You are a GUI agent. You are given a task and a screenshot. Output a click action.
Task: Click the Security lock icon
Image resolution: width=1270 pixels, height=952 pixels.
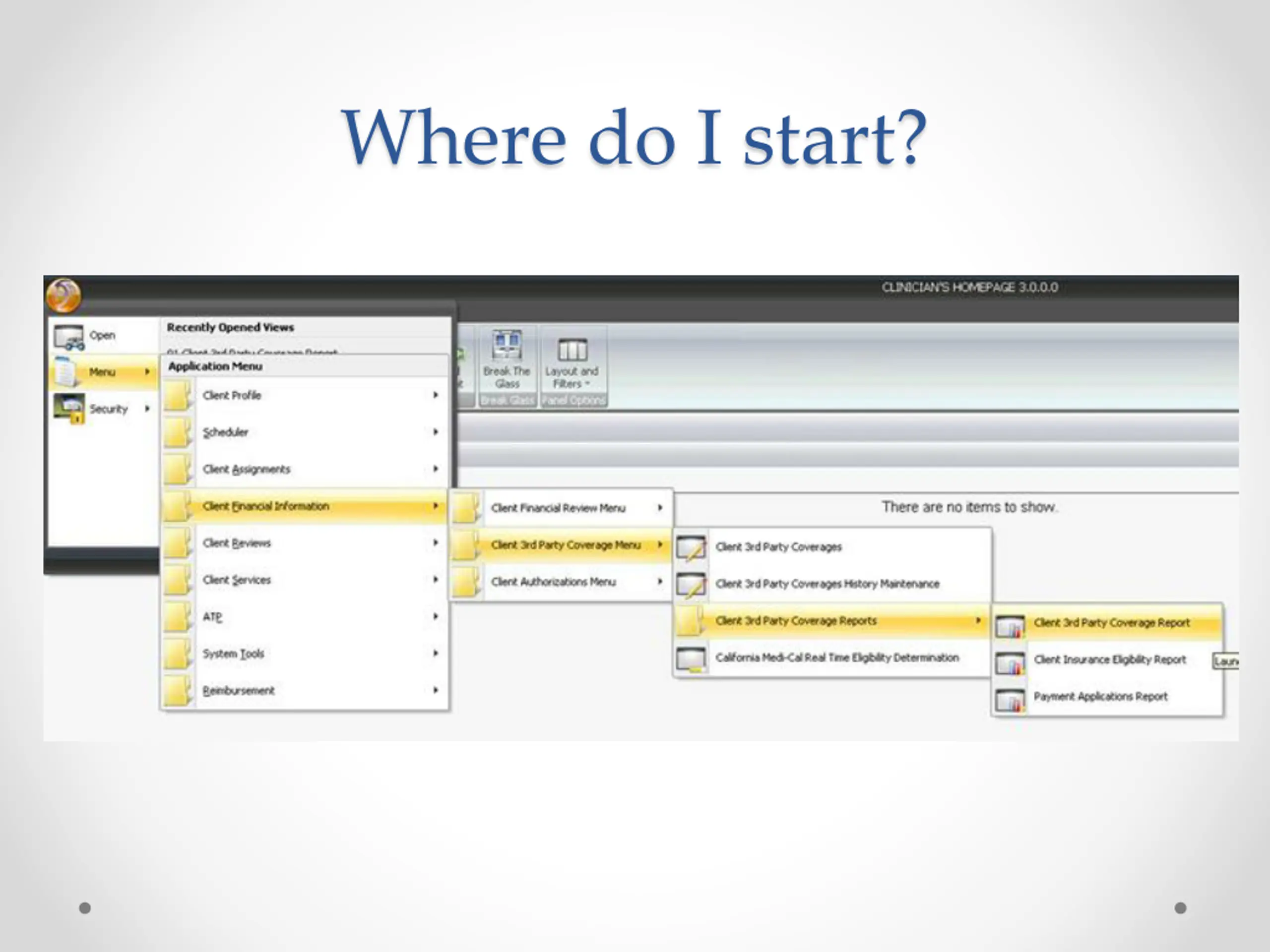(x=69, y=409)
